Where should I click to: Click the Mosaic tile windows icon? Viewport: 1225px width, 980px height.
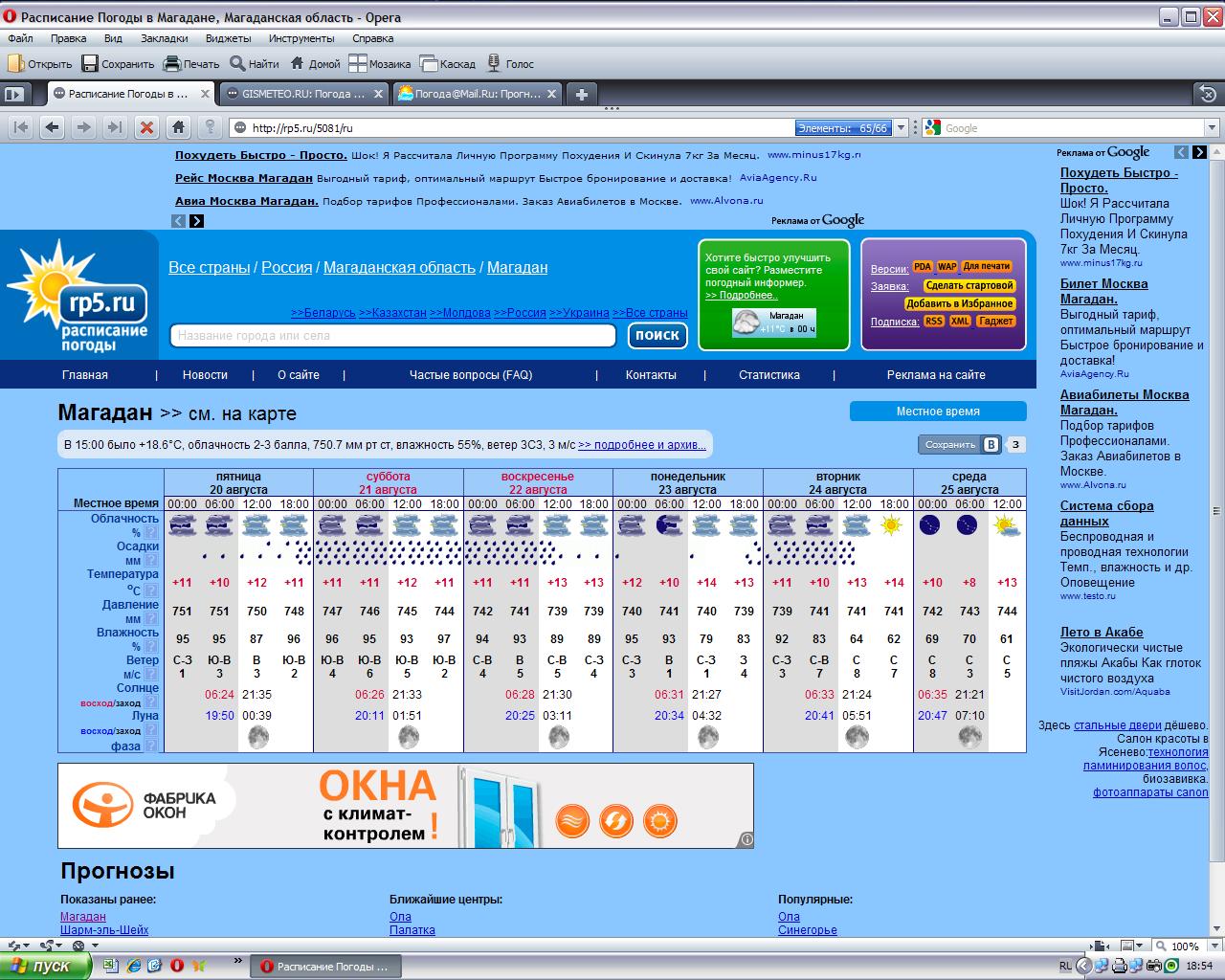point(358,64)
